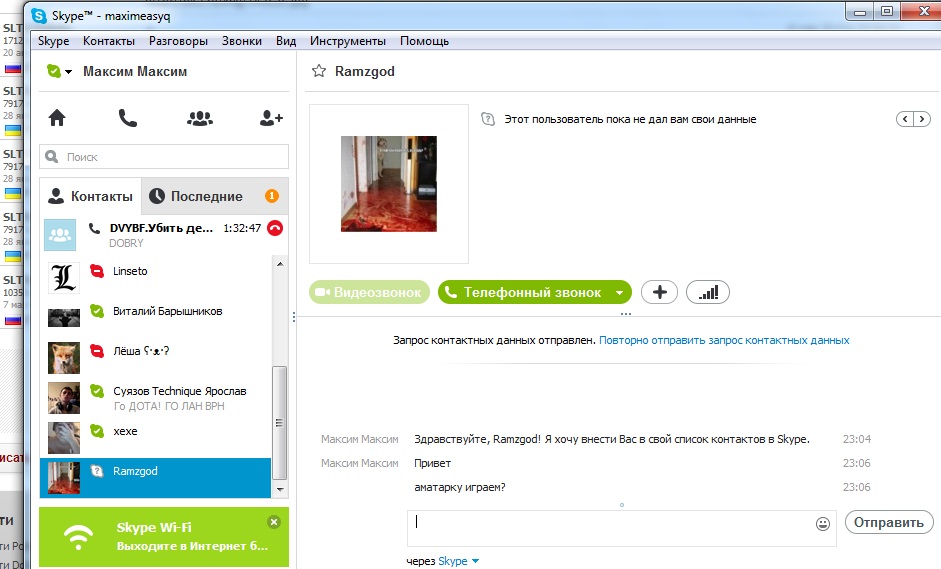Click Ramzgod's unknown status icon in list
941x569 pixels.
coord(97,471)
